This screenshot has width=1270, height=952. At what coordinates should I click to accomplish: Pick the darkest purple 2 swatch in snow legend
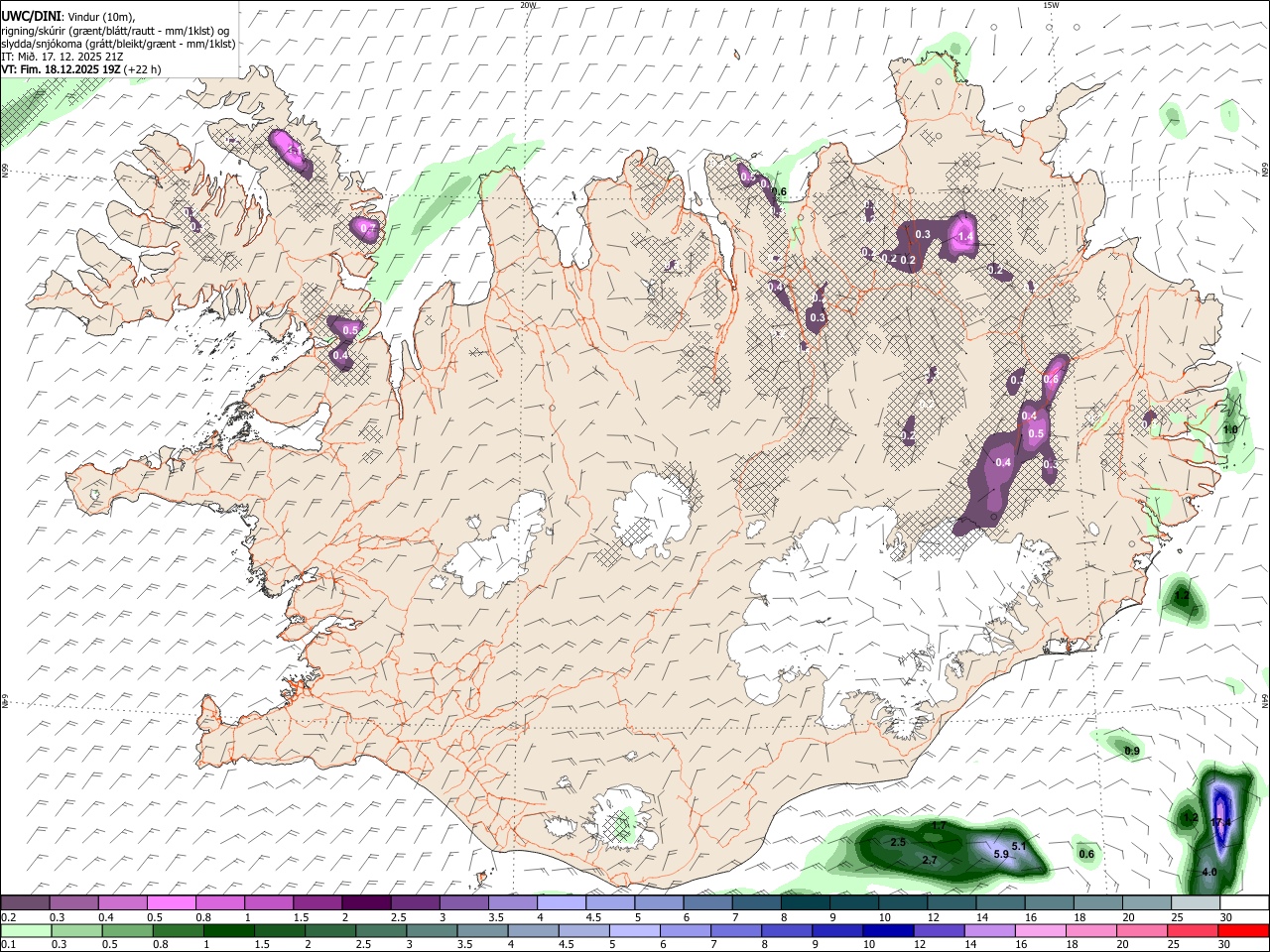tap(366, 902)
